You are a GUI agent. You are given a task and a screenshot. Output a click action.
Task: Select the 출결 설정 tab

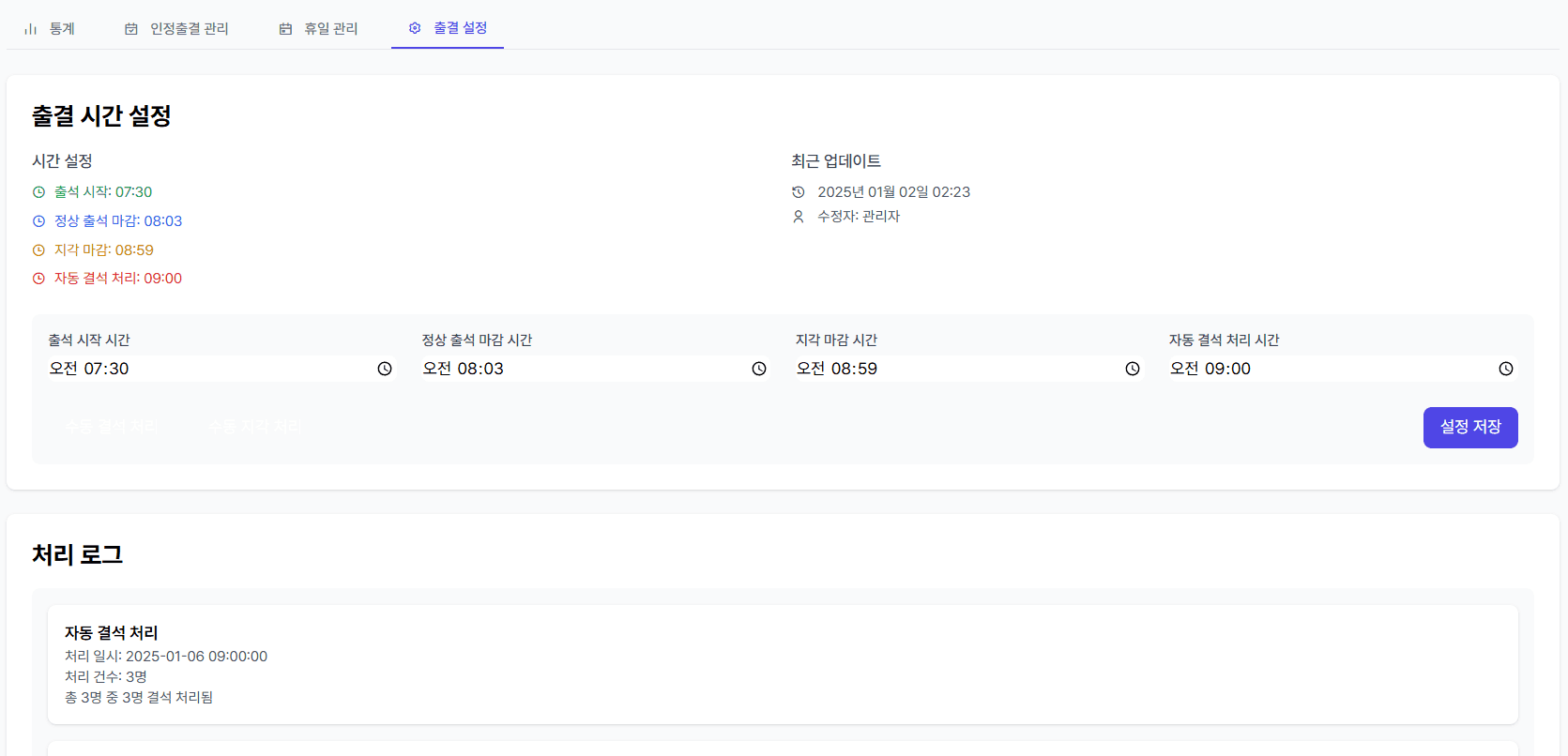448,28
